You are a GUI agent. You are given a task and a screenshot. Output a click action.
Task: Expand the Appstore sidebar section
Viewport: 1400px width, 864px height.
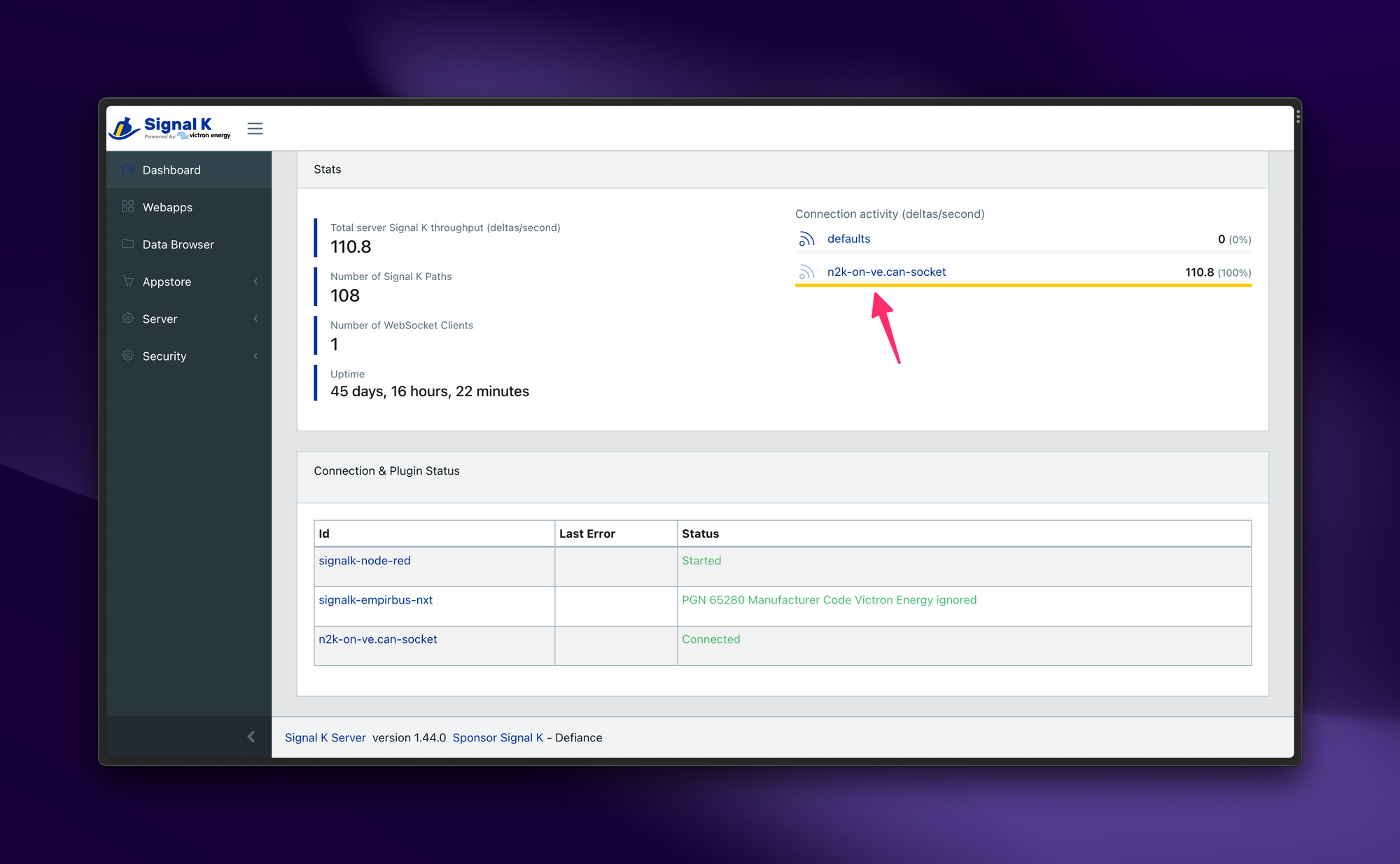(x=189, y=281)
